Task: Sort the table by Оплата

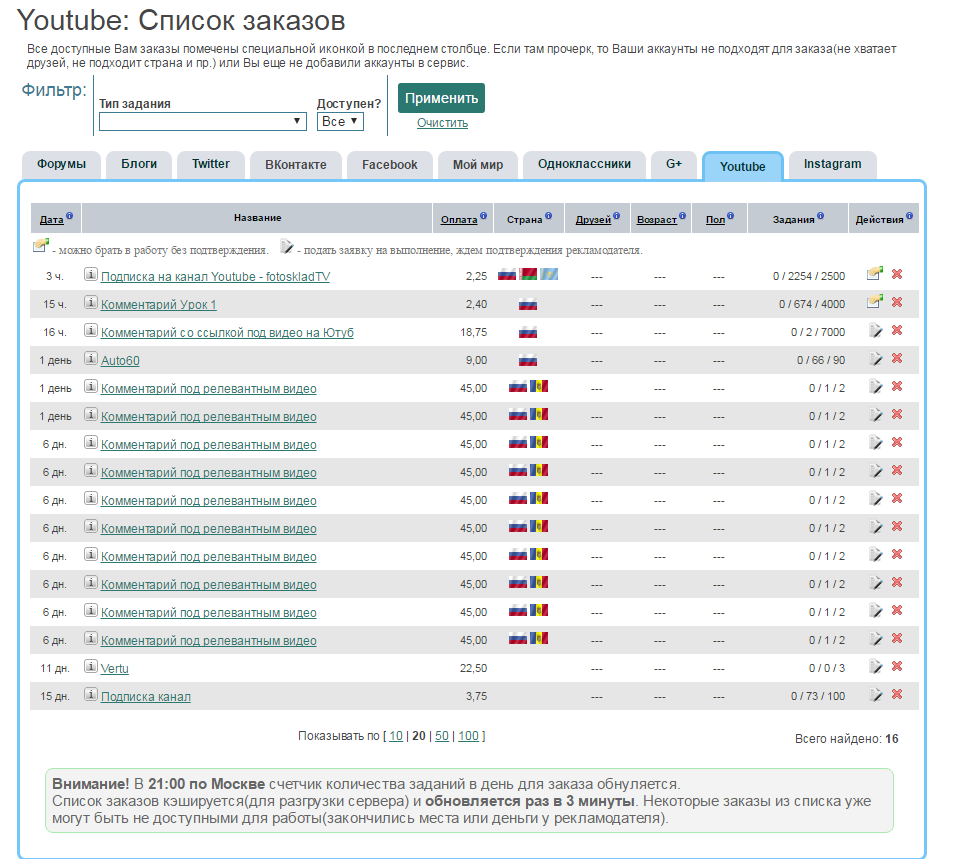Action: [x=459, y=220]
